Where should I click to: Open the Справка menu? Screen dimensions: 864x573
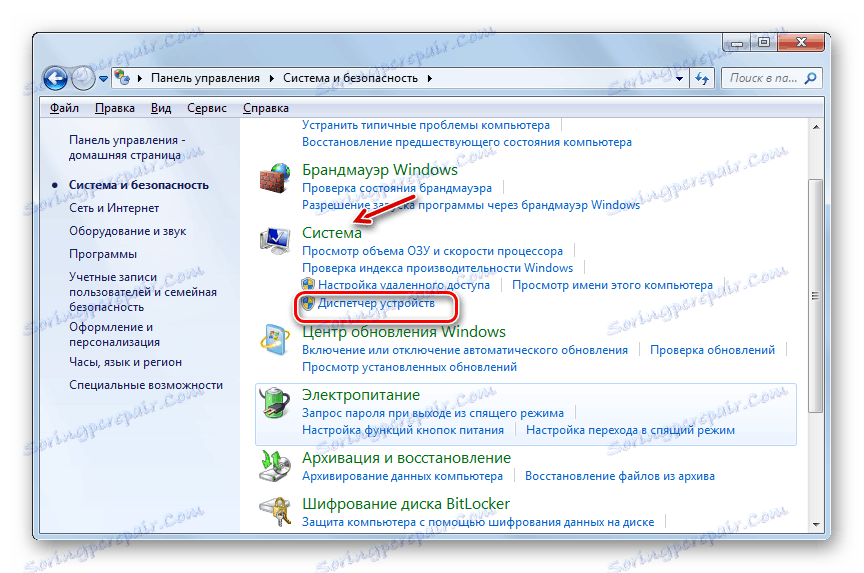(x=266, y=108)
